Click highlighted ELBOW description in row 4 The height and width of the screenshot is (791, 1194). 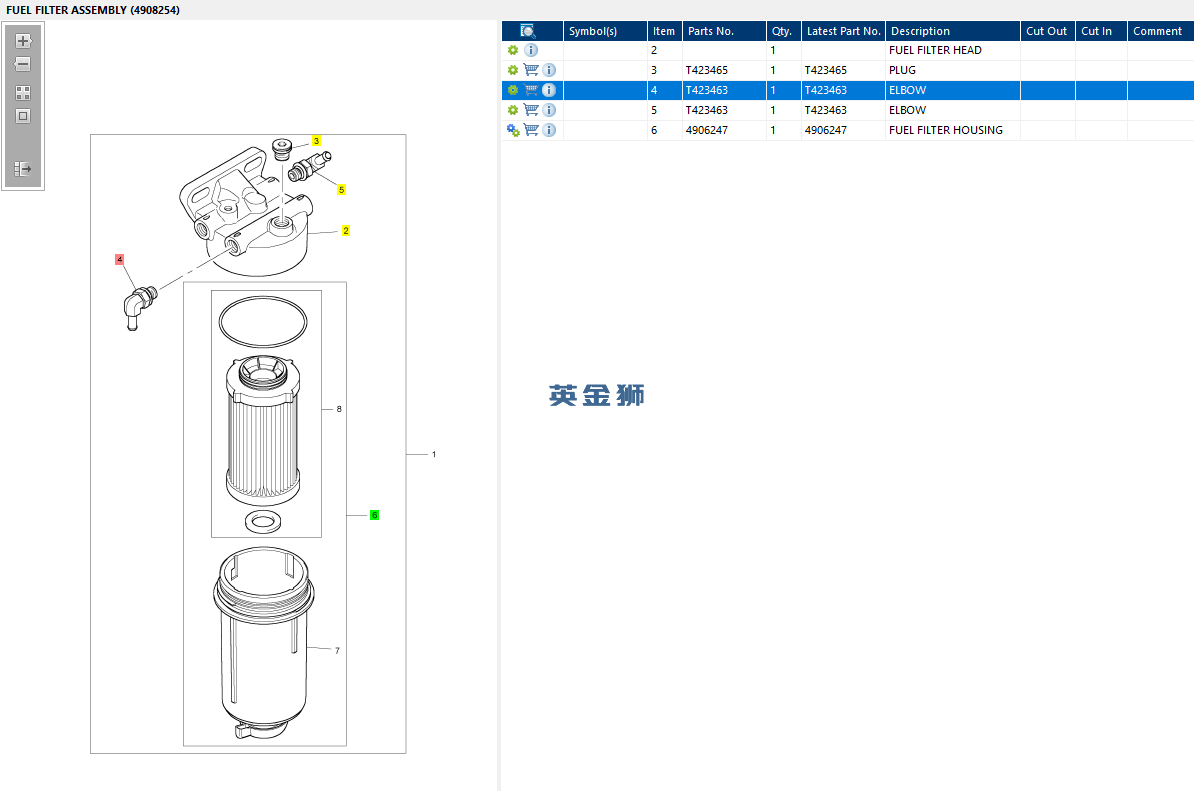(x=953, y=90)
